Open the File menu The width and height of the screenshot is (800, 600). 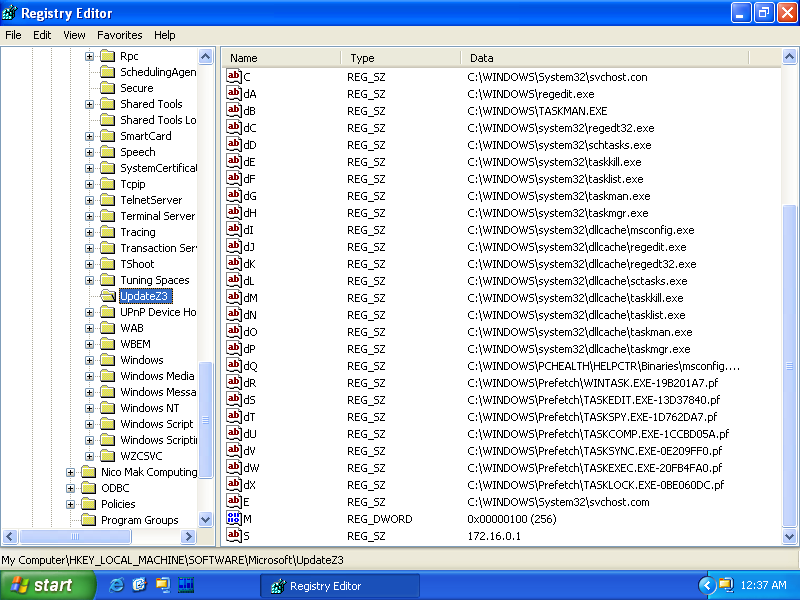click(13, 35)
